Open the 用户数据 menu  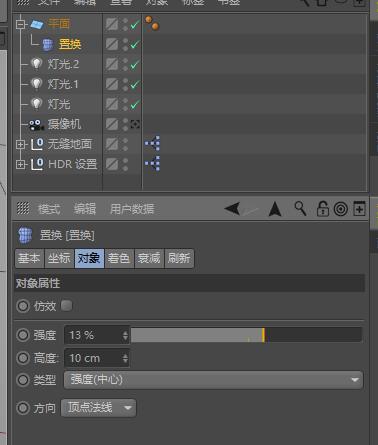[132, 209]
